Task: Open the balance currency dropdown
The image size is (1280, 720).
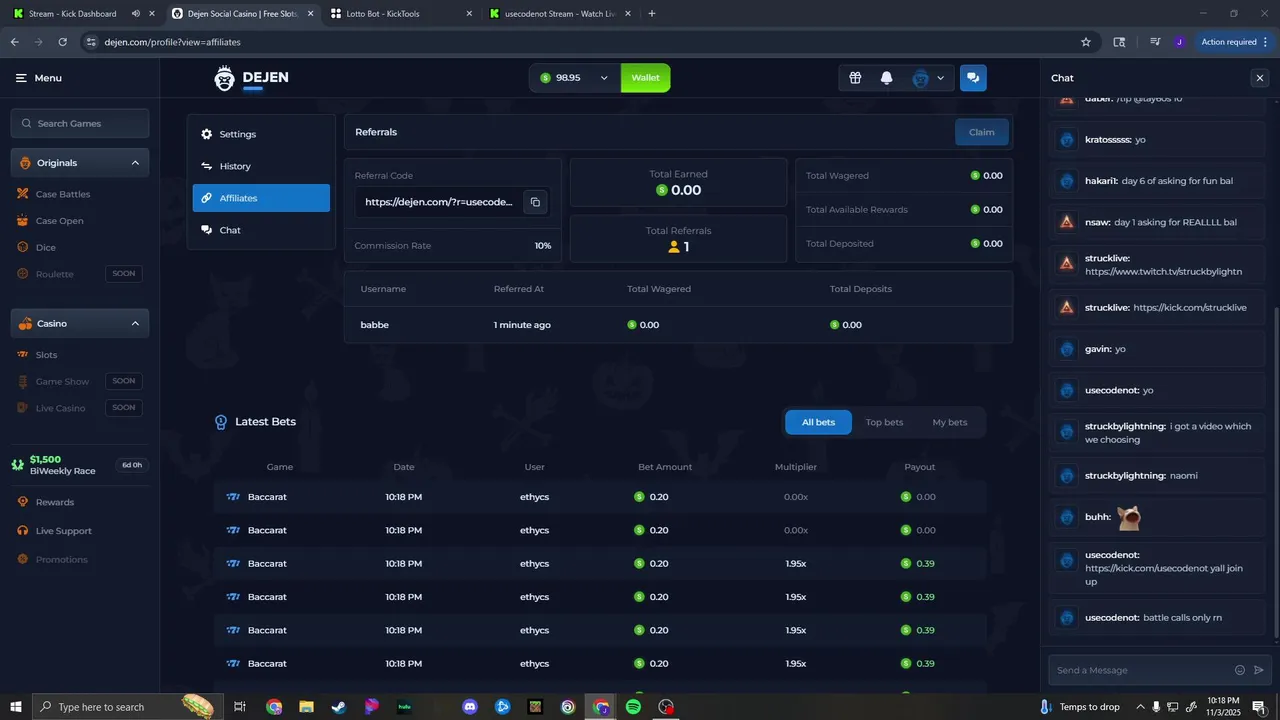Action: pyautogui.click(x=604, y=78)
